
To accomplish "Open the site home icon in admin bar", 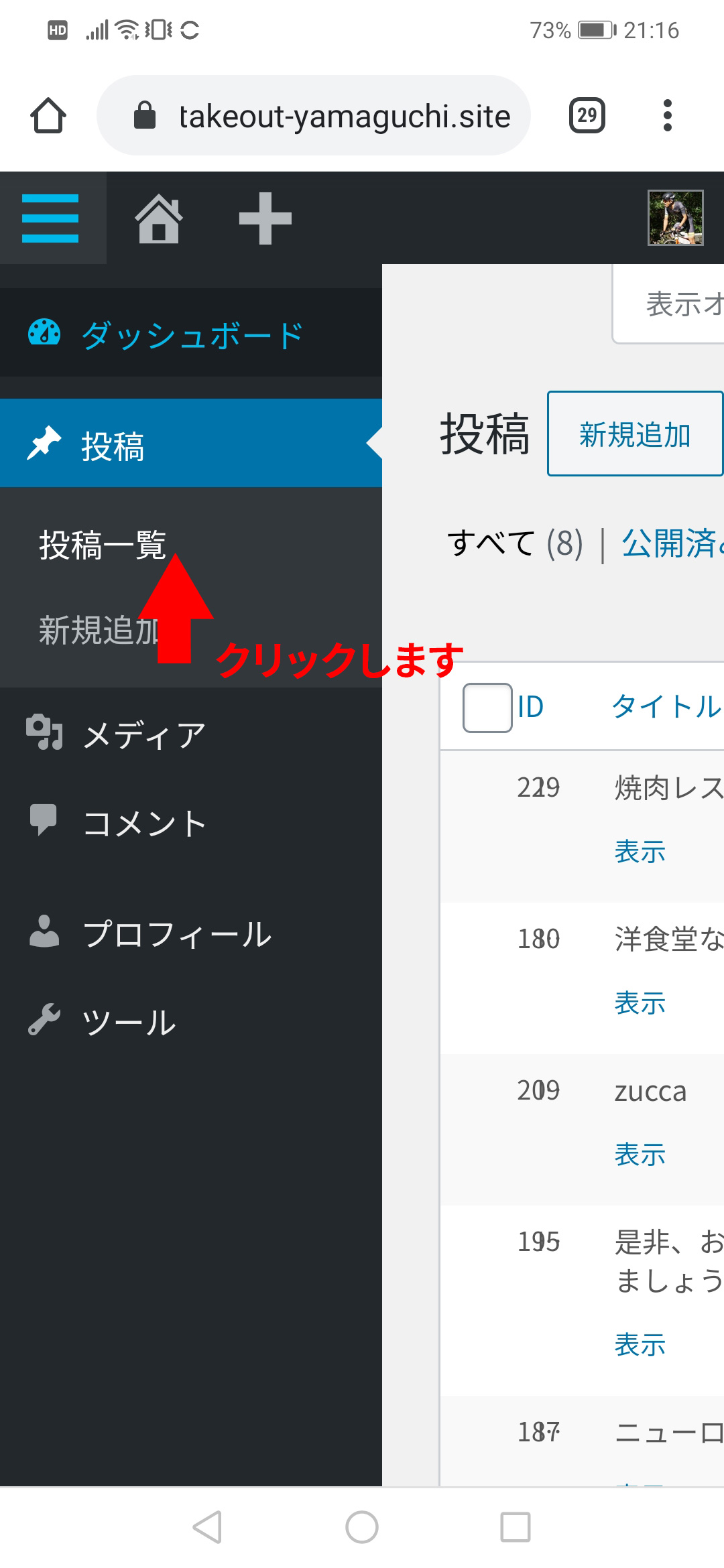I will (159, 218).
